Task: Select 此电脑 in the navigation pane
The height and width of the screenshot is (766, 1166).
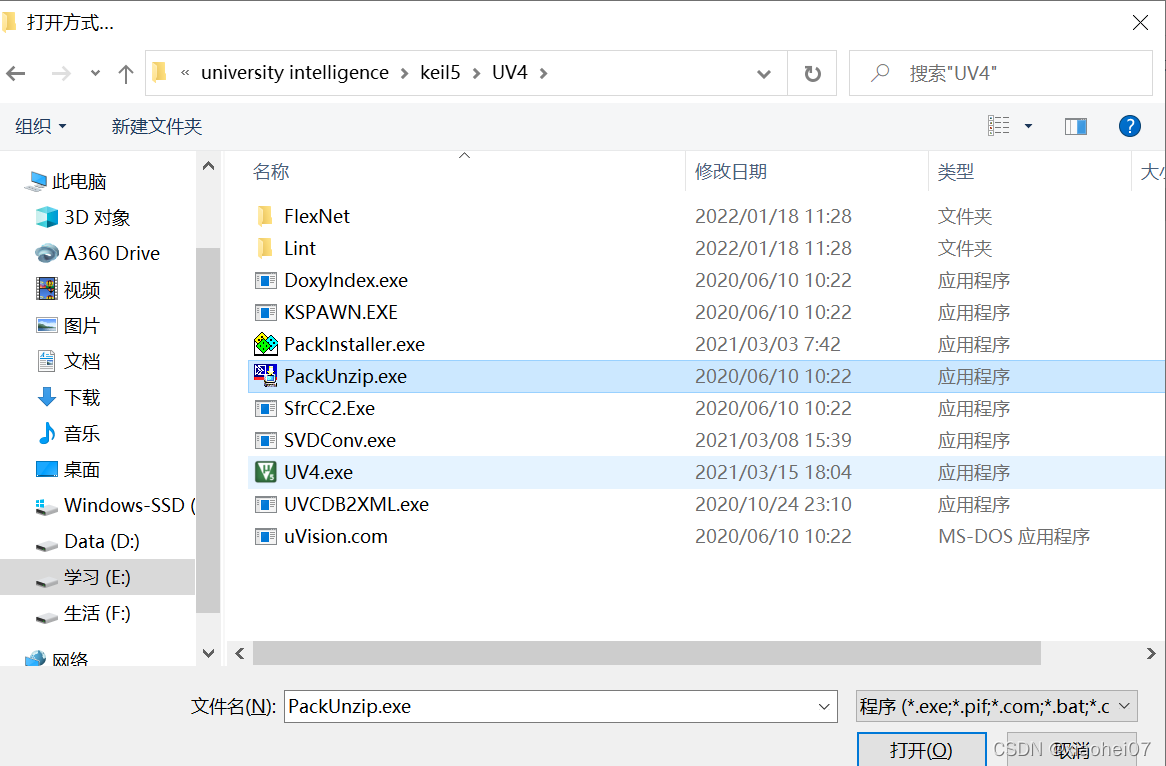Action: [65, 181]
